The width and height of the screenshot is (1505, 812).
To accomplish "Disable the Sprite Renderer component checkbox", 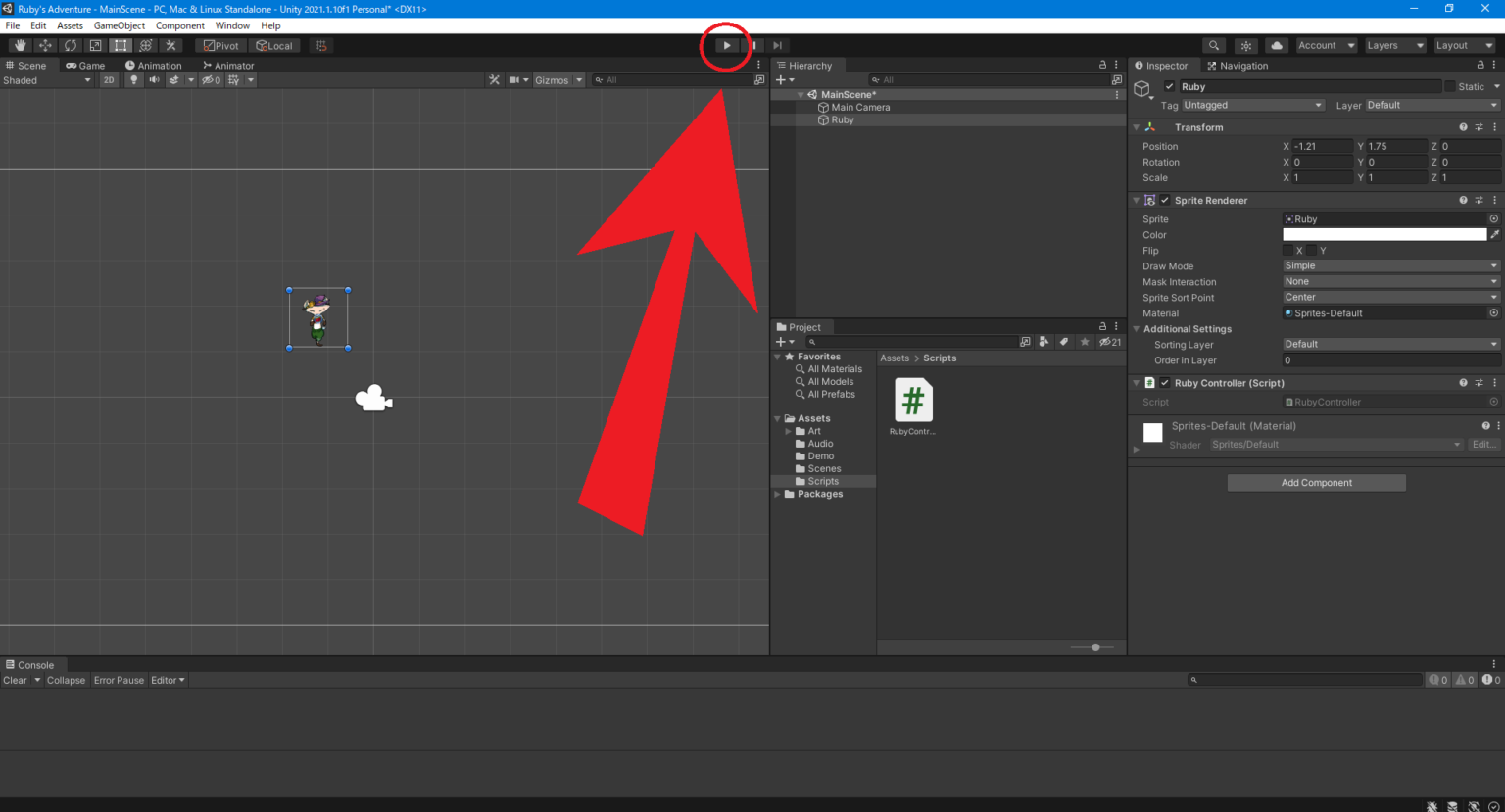I will 1165,201.
